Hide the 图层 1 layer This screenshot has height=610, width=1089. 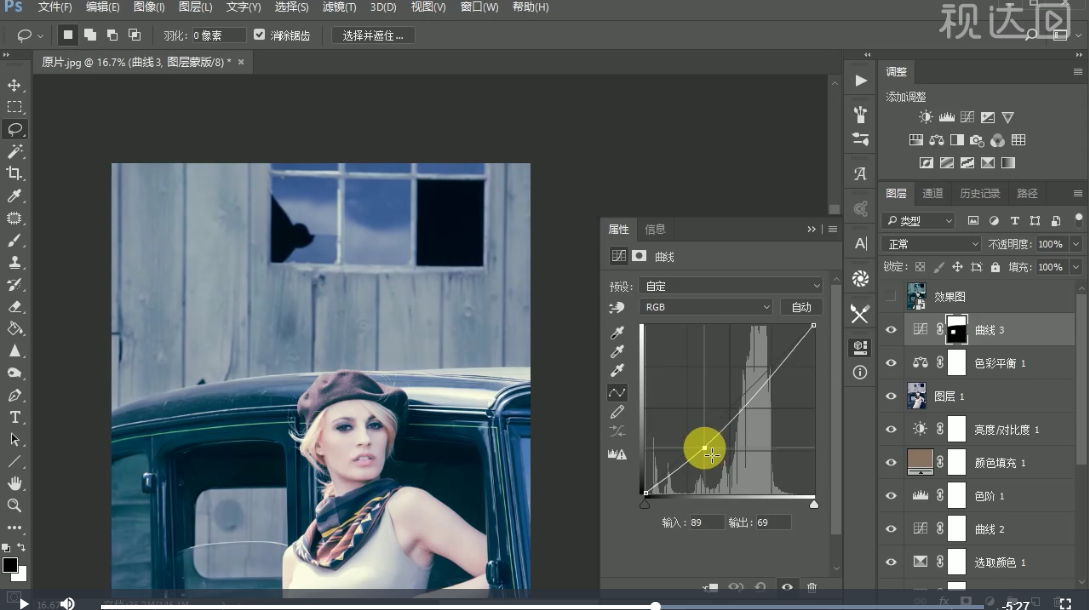(891, 396)
